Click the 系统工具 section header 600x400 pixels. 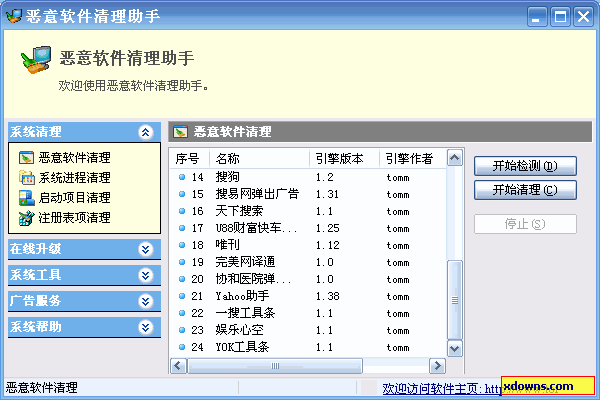(x=84, y=275)
